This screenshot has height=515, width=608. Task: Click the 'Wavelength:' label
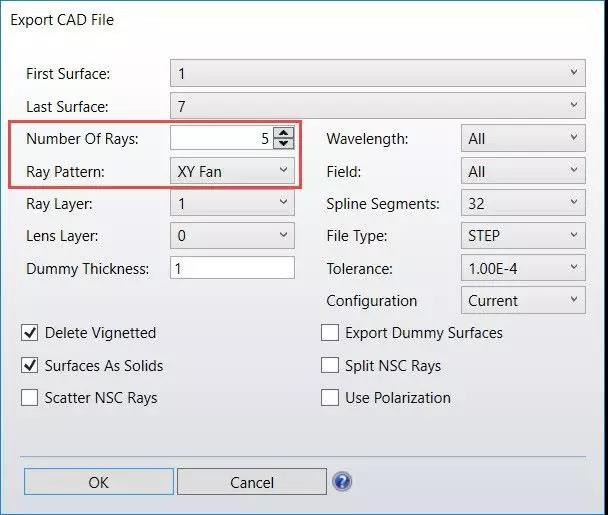(x=368, y=139)
